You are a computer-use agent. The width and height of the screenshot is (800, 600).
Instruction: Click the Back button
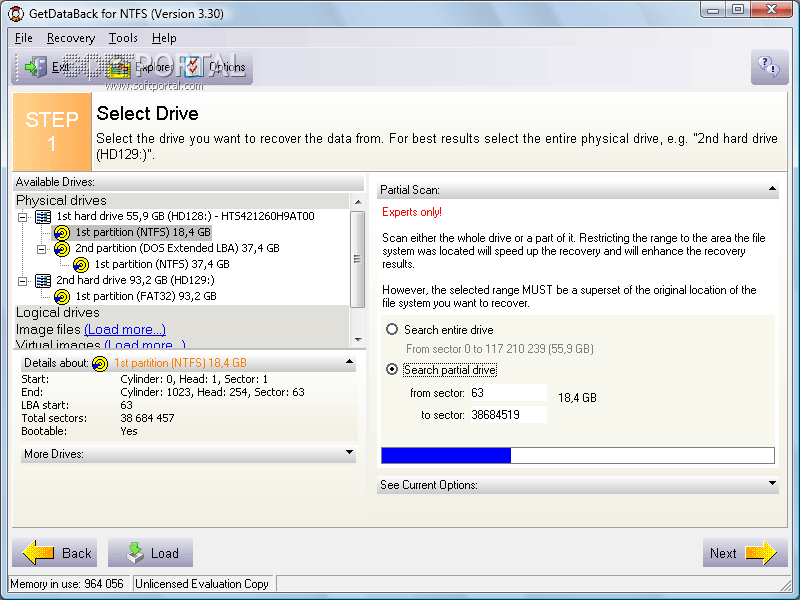[x=55, y=553]
